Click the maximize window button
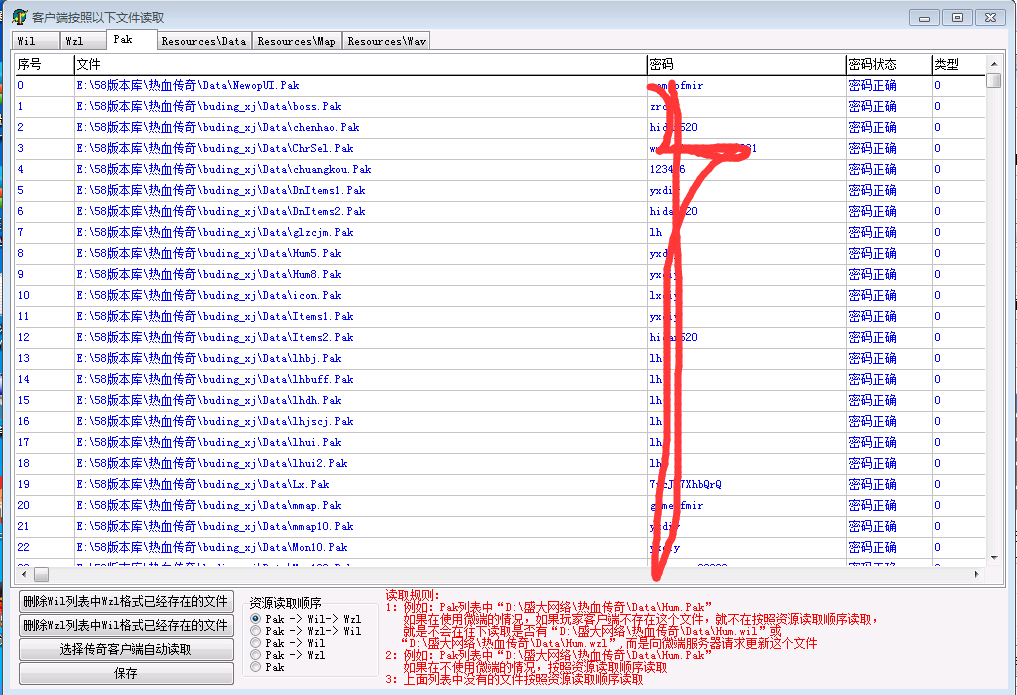 click(x=957, y=17)
